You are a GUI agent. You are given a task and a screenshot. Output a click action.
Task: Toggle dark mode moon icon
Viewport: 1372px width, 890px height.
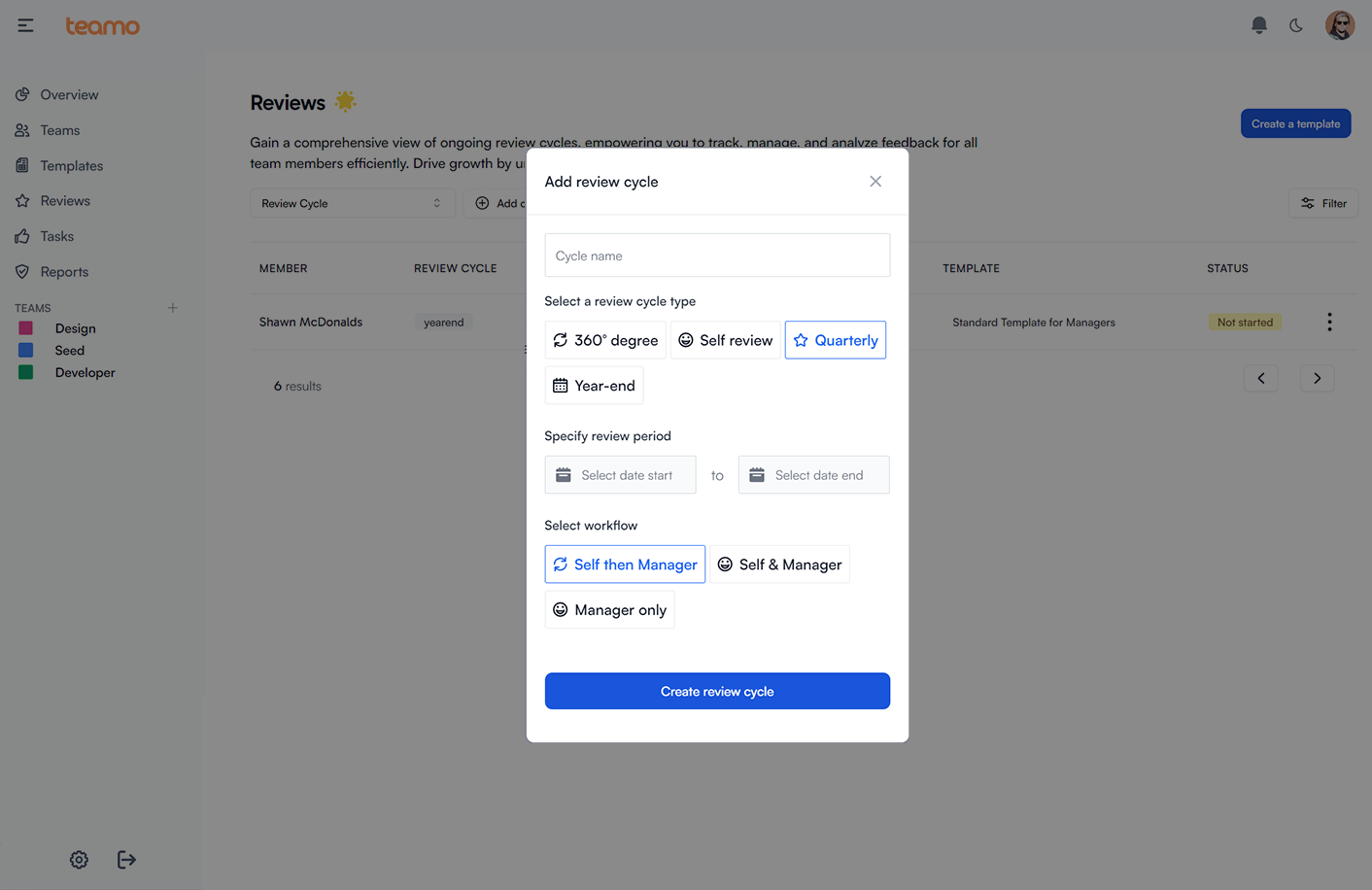tap(1296, 25)
